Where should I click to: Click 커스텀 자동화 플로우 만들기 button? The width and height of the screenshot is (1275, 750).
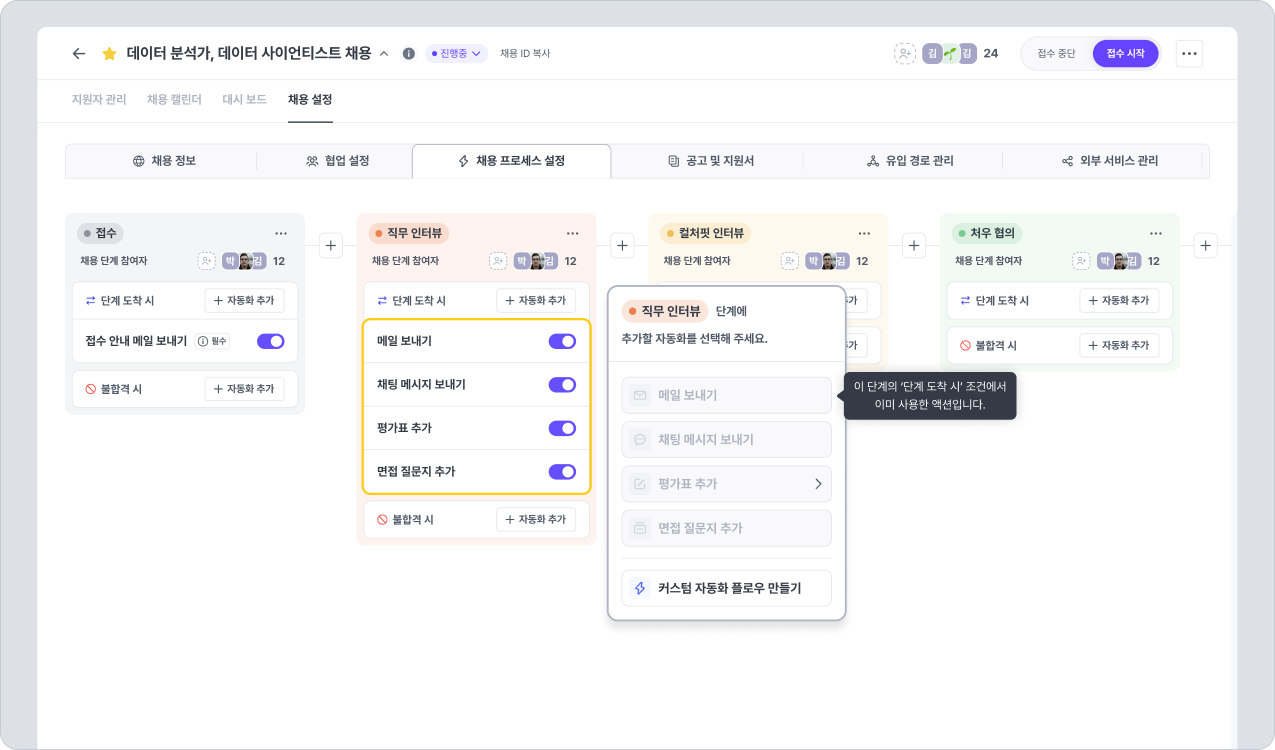726,588
